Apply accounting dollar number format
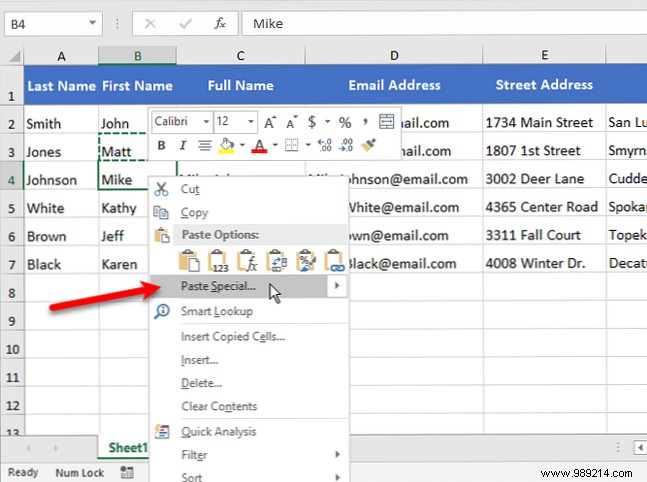The width and height of the screenshot is (647, 482). (312, 122)
